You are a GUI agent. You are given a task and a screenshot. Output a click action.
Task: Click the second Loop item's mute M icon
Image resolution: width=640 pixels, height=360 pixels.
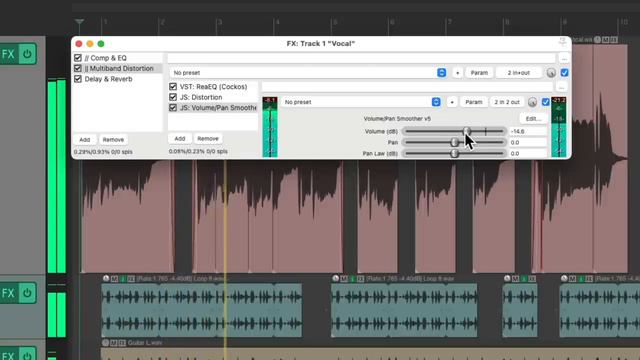[344, 279]
